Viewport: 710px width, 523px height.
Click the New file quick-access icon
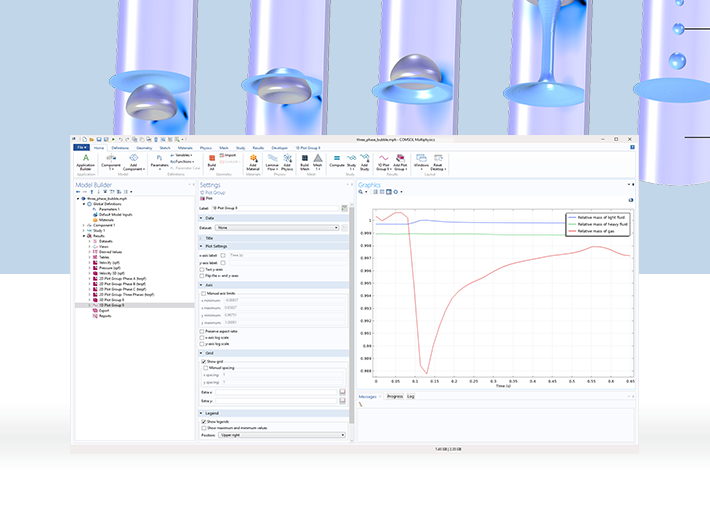[x=84, y=139]
